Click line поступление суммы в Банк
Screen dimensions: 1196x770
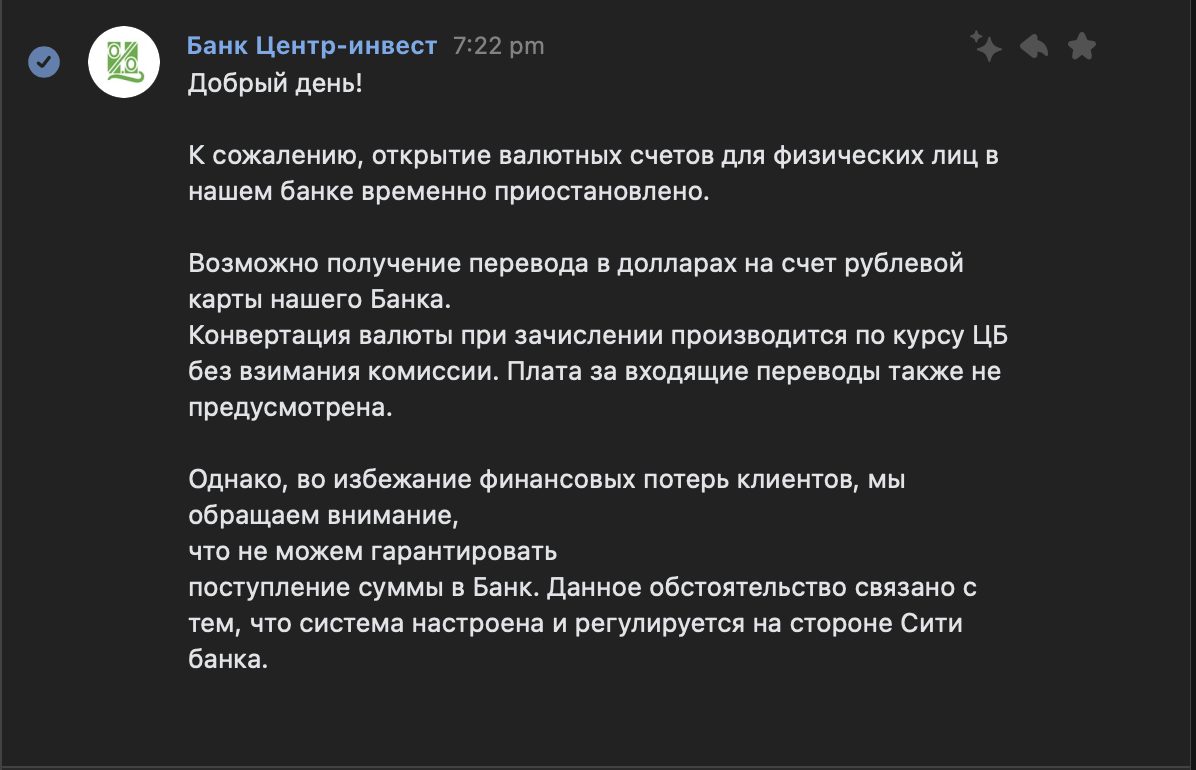pyautogui.click(x=583, y=587)
